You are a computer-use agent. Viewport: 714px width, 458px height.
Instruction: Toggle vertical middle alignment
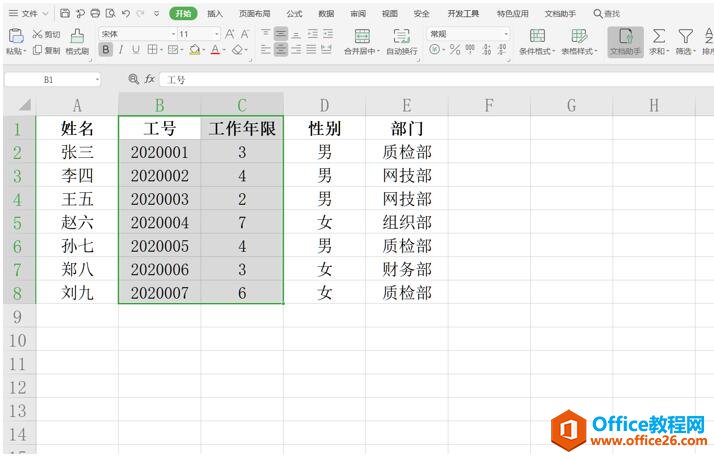point(281,34)
